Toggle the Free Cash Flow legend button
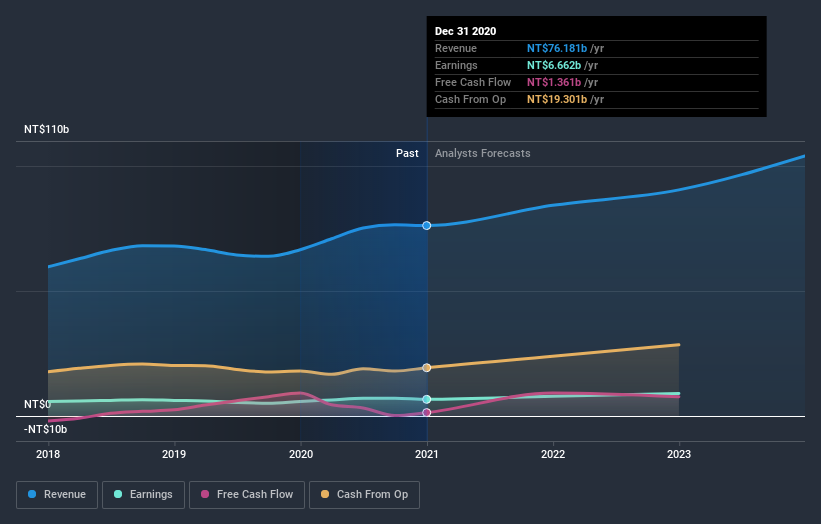The image size is (821, 524). [247, 495]
